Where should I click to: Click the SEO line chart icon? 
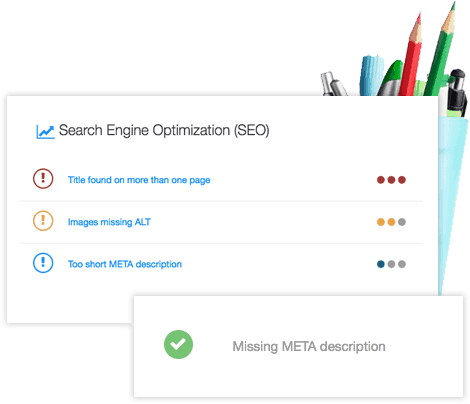coord(45,132)
